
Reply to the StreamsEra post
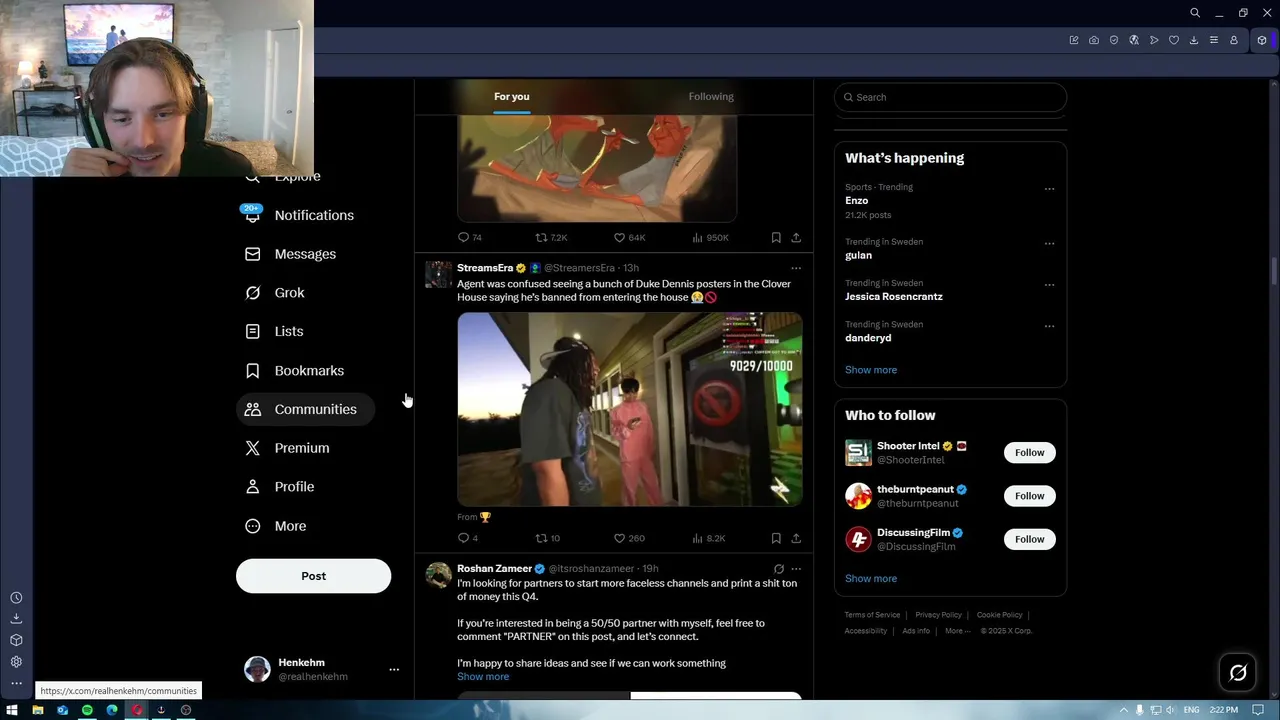[x=468, y=538]
